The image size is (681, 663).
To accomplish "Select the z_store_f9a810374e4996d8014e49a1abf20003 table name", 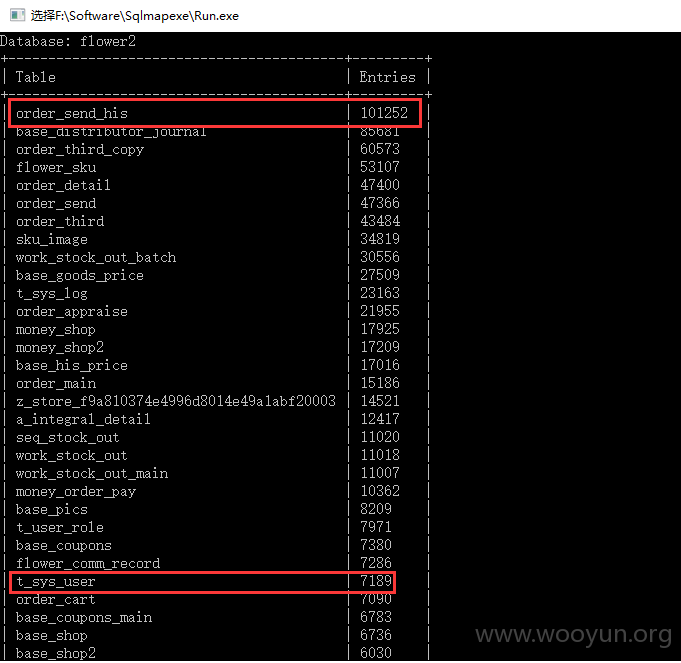I will pyautogui.click(x=176, y=401).
